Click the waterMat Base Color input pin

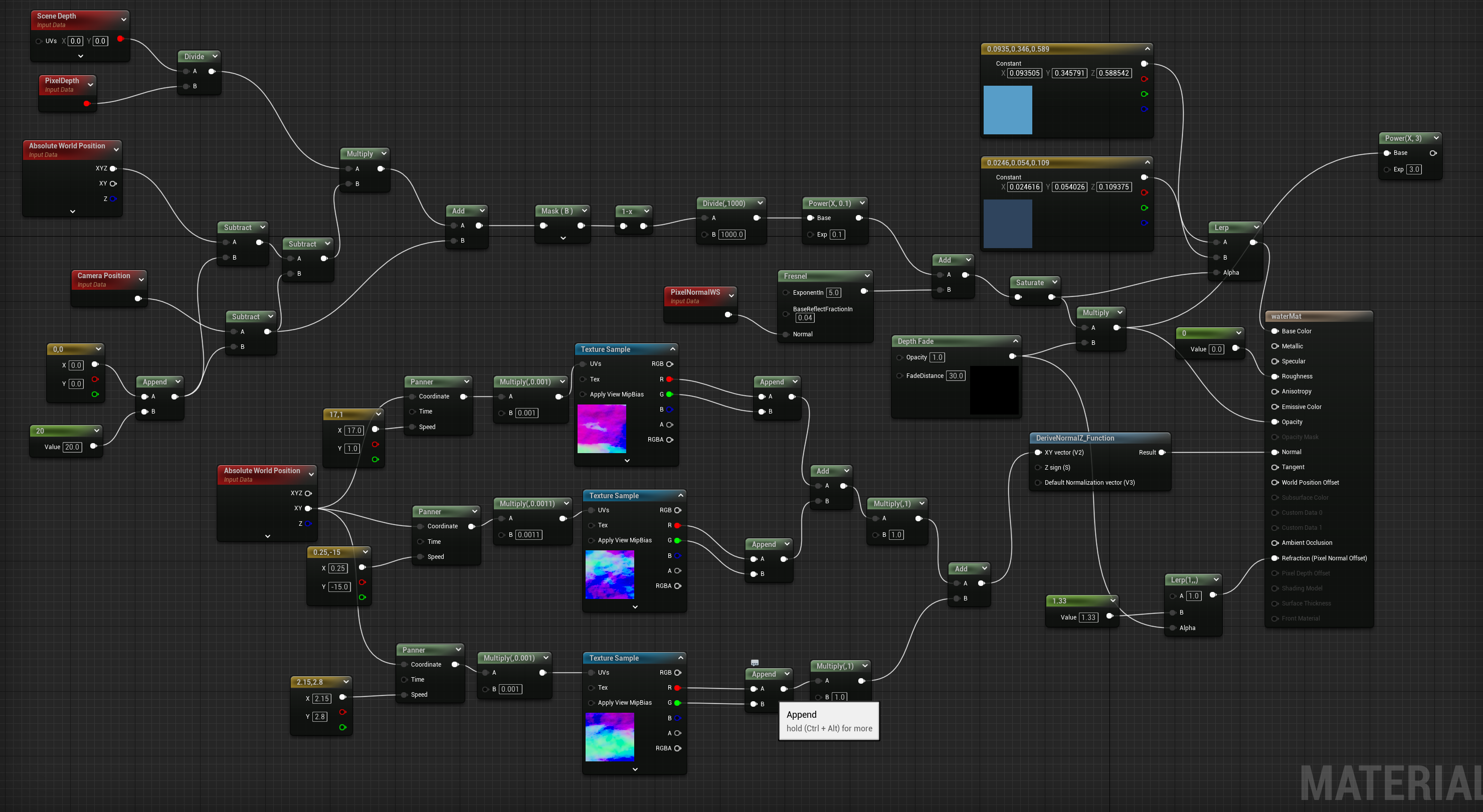(x=1274, y=331)
